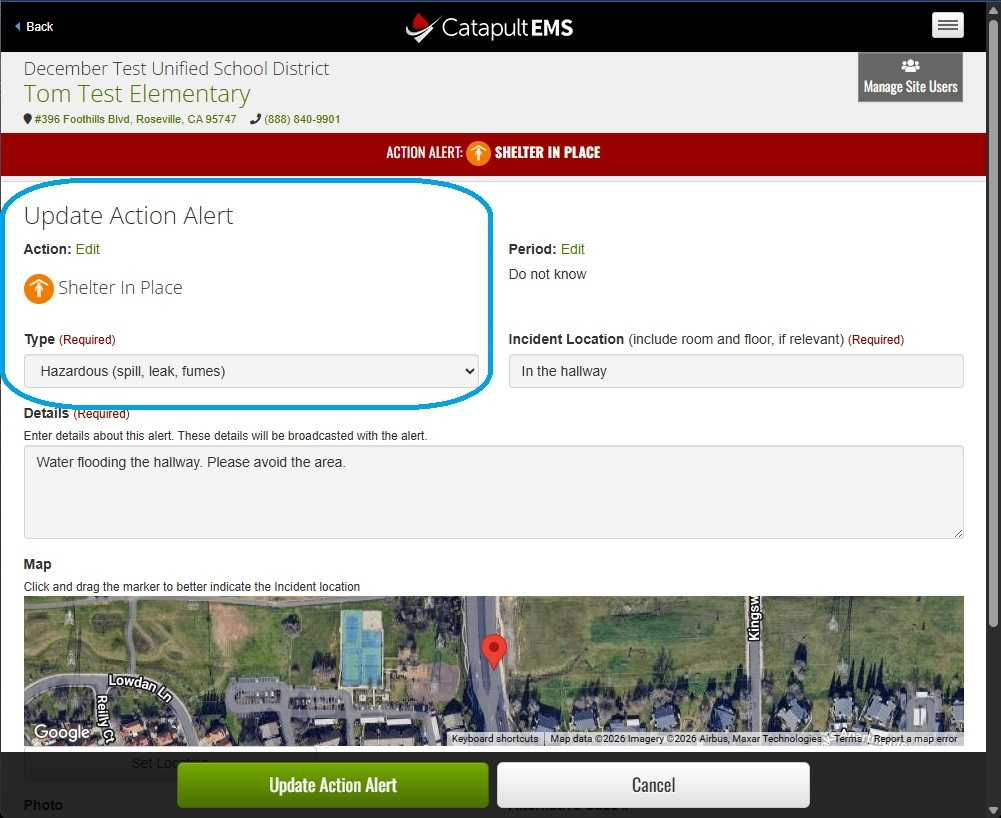
Task: Click the address location pin icon
Action: [x=27, y=119]
